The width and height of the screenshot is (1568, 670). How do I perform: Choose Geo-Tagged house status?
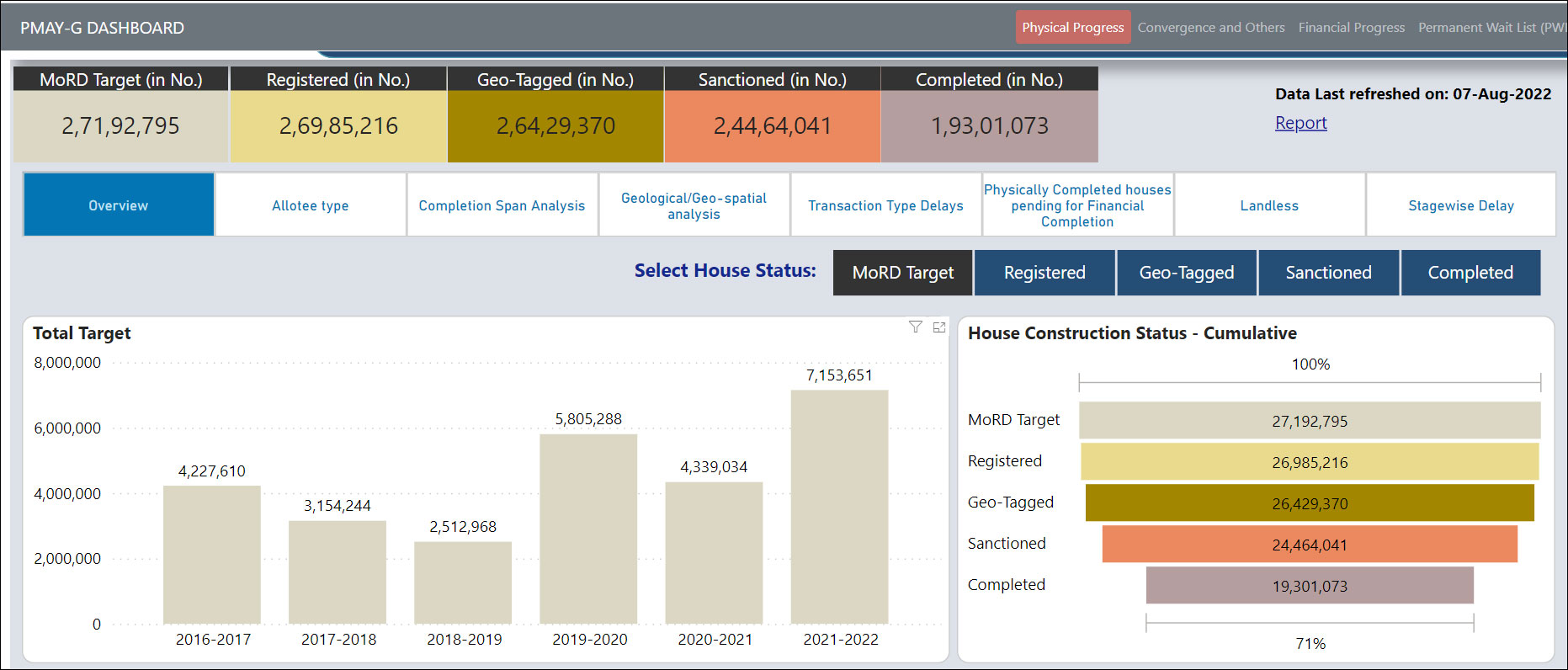tap(1186, 273)
